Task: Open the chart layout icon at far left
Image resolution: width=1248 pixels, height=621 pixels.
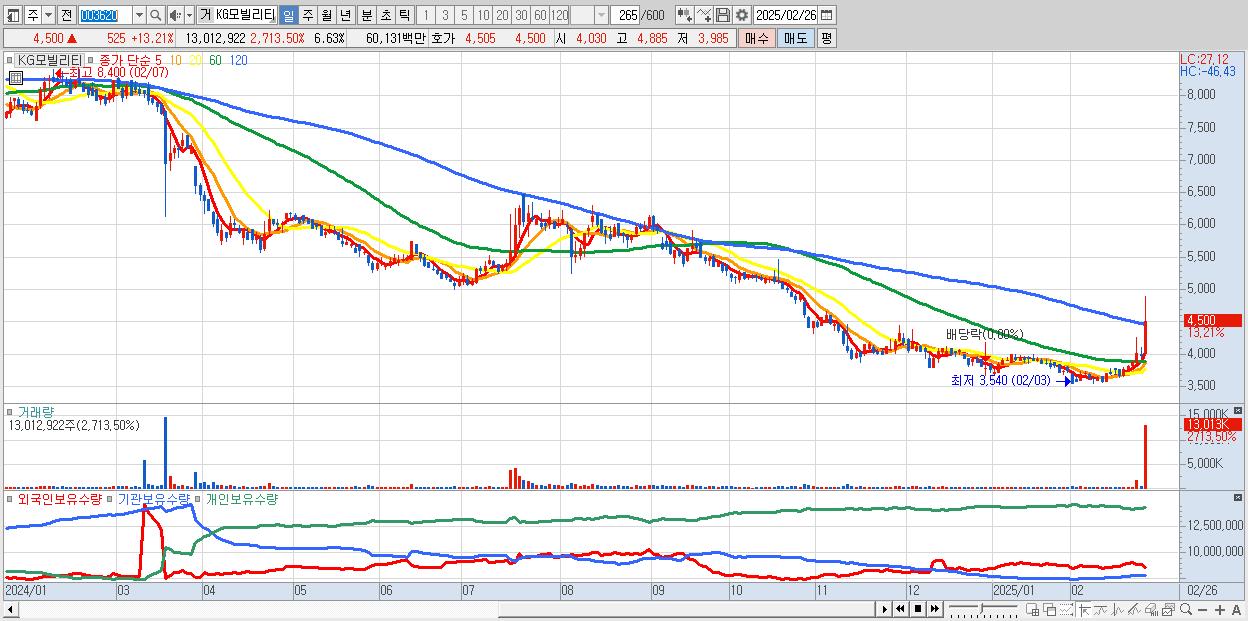Action: coord(13,15)
